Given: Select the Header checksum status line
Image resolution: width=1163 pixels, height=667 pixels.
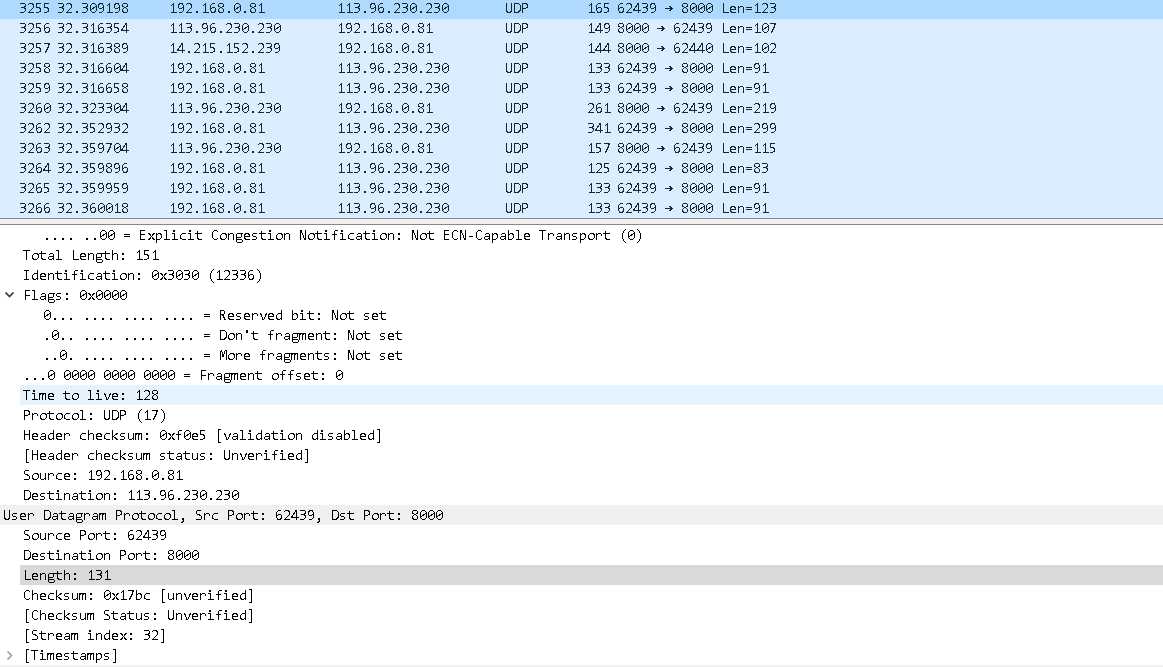Looking at the screenshot, I should point(167,456).
